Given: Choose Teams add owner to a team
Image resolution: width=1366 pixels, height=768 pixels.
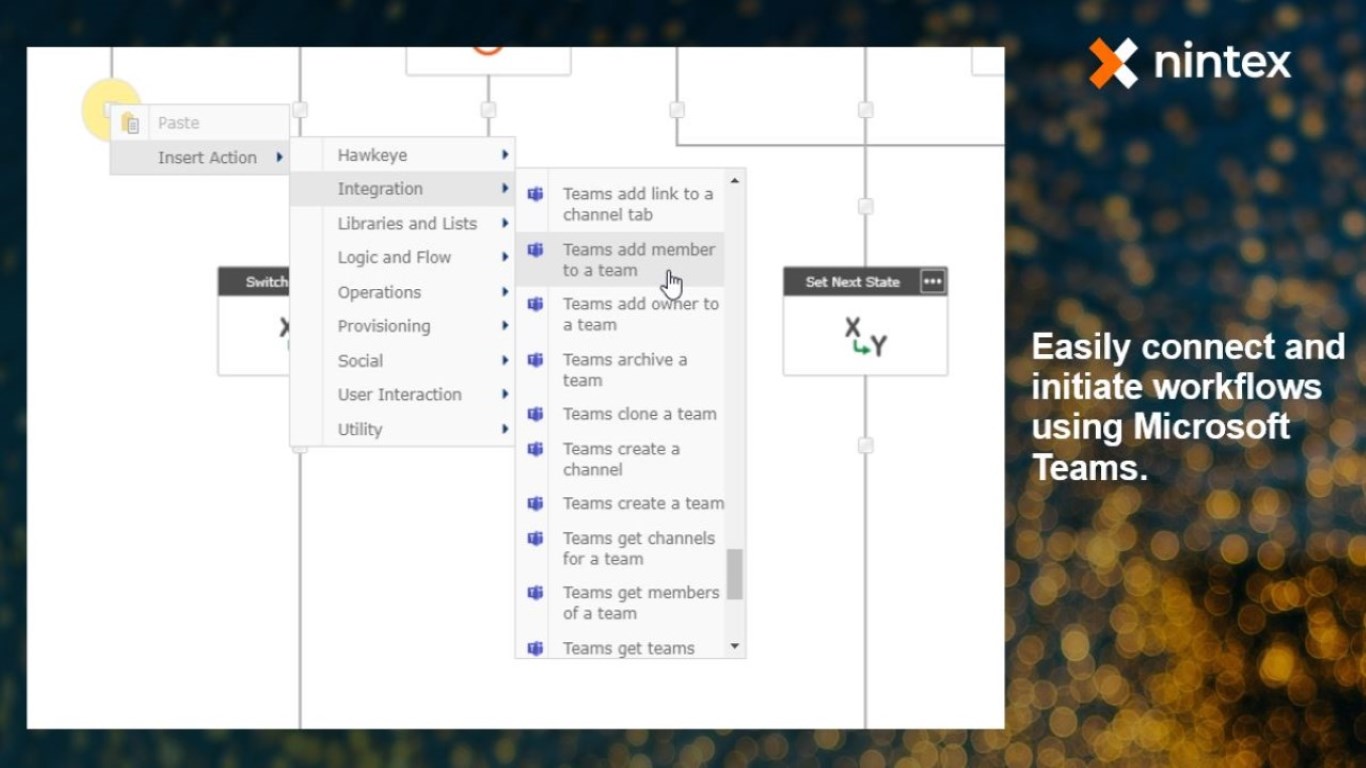Looking at the screenshot, I should pyautogui.click(x=620, y=314).
